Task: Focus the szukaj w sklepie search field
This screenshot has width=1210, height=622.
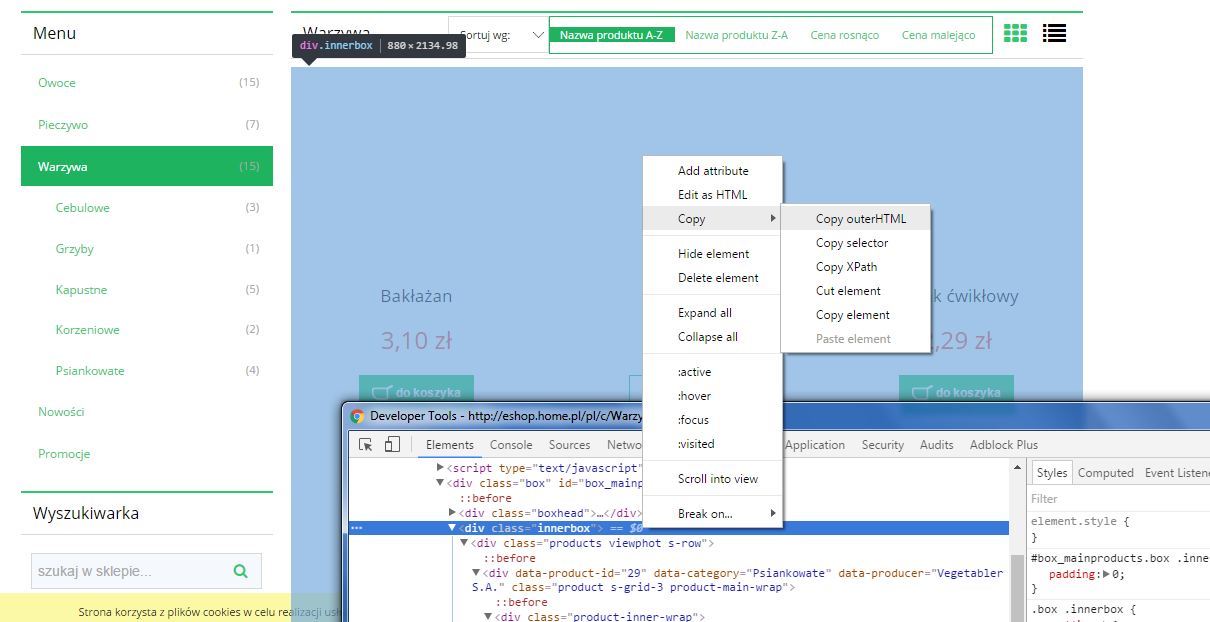Action: coord(128,572)
